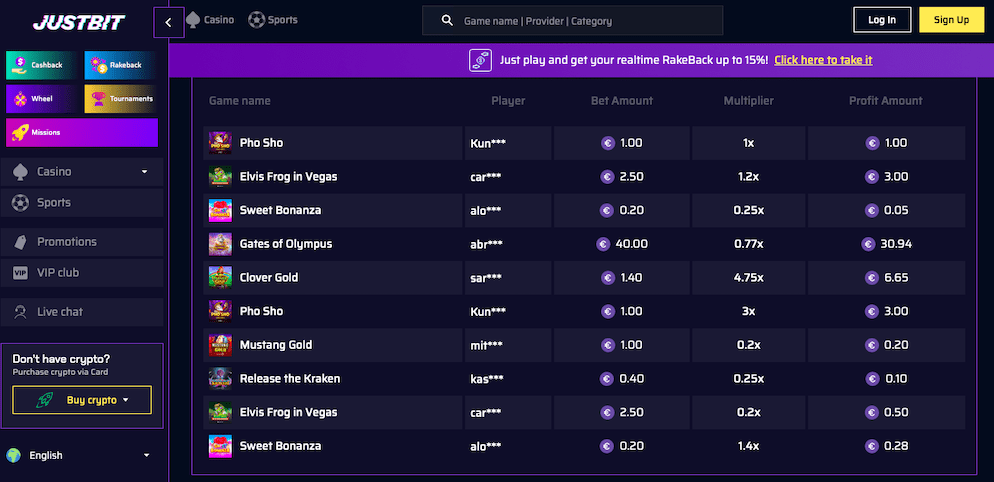
Task: Click player name sar***
Action: [x=486, y=278]
